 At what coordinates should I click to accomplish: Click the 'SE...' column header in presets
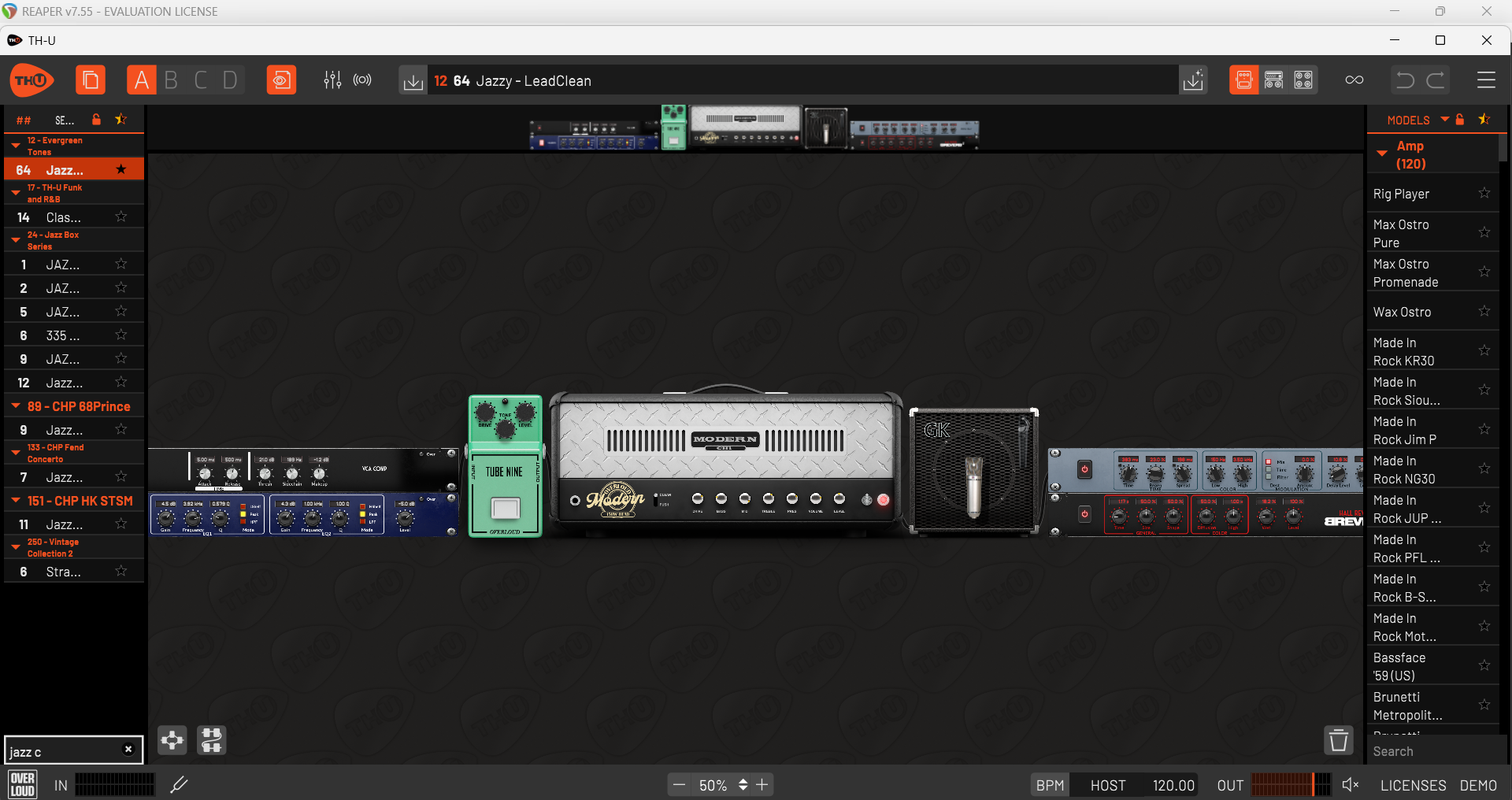(x=65, y=120)
